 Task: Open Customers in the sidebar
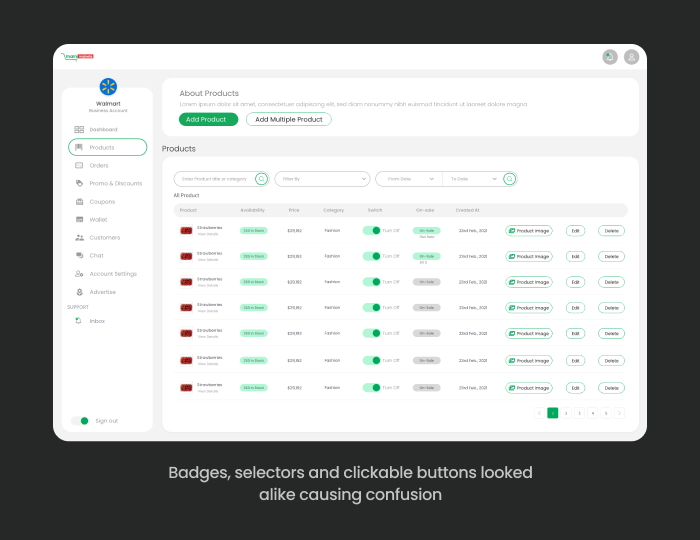105,237
